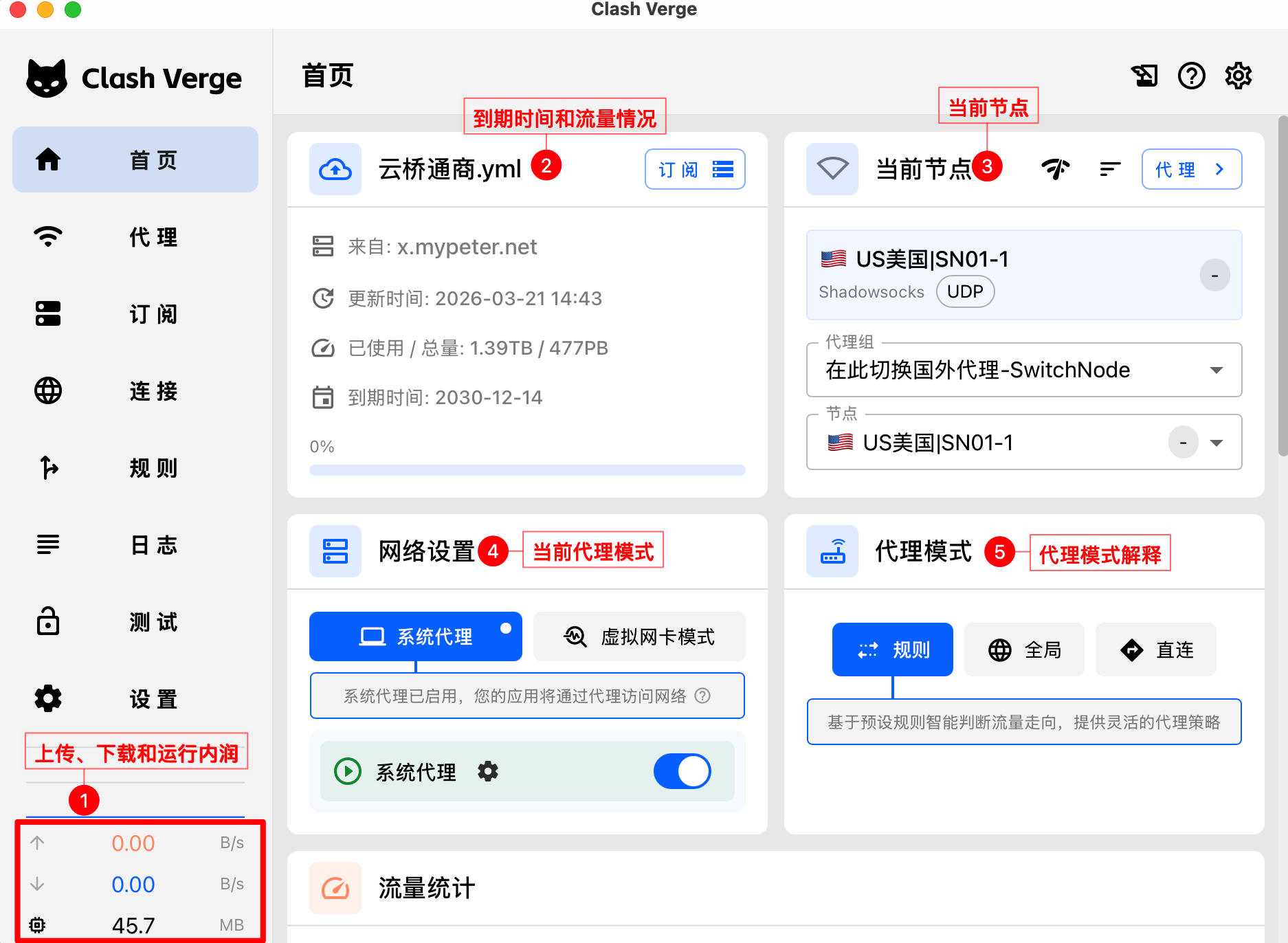
Task: Click the rule mode description text
Action: pos(1024,722)
